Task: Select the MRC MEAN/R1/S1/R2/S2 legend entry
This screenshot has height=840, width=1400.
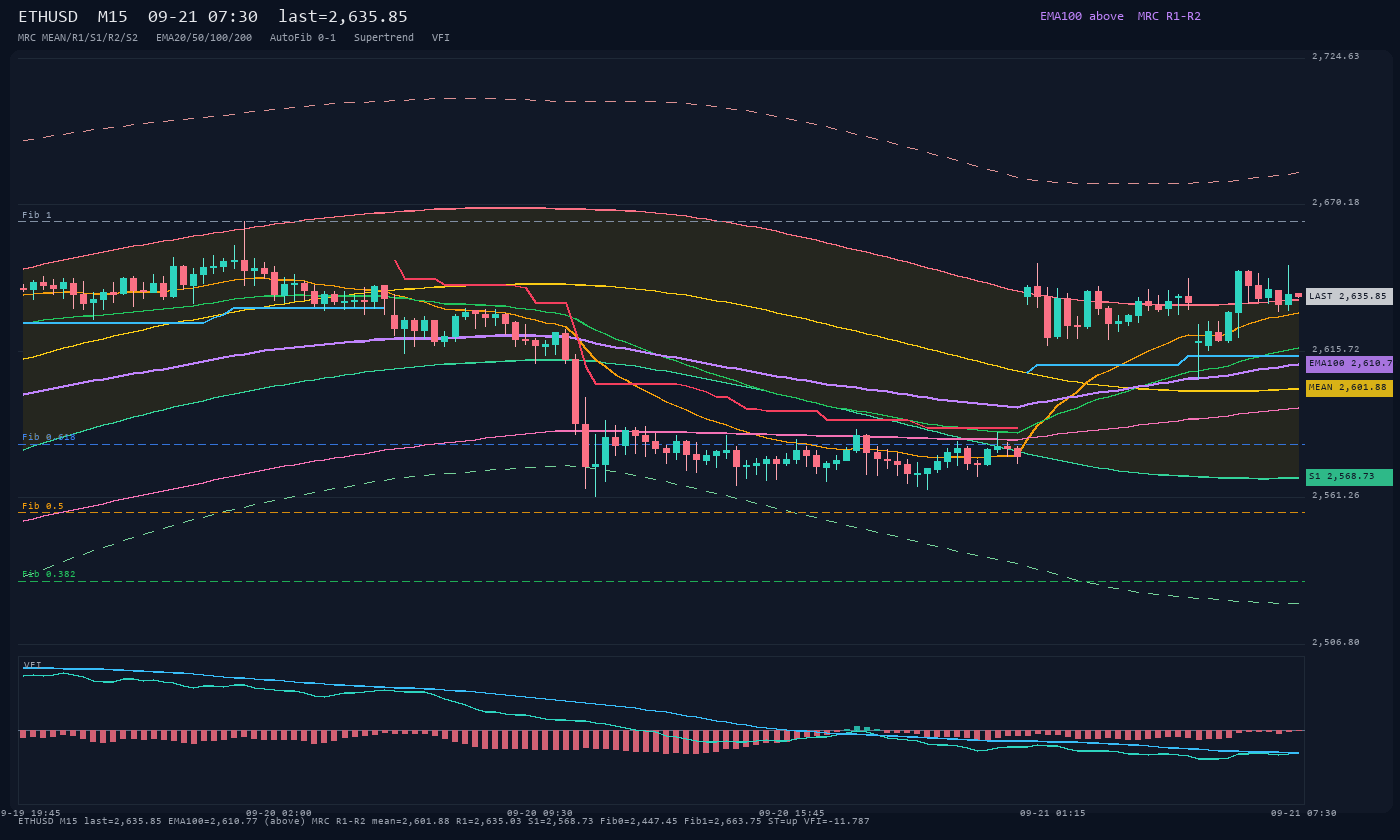Action: [78, 38]
